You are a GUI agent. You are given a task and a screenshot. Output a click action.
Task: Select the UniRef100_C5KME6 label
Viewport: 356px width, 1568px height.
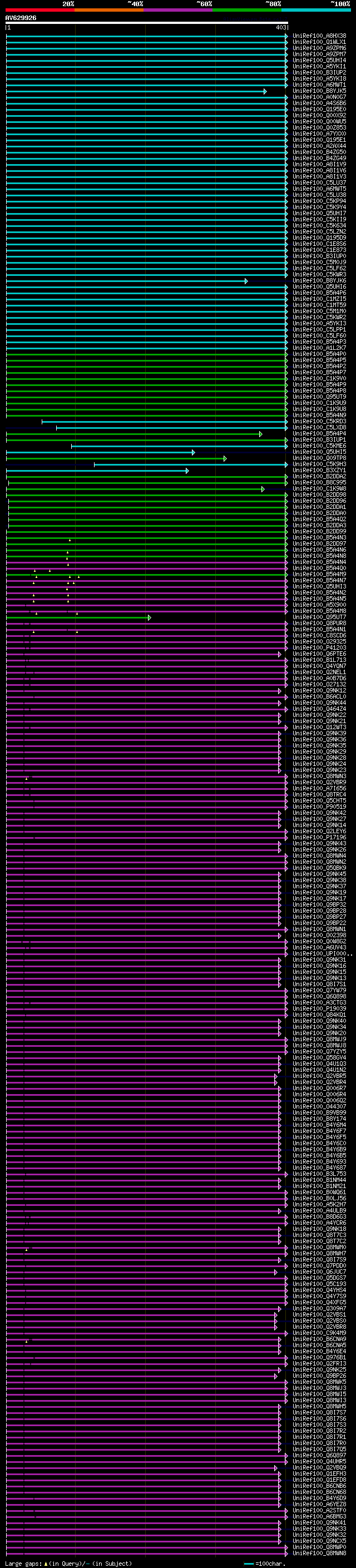tap(319, 446)
